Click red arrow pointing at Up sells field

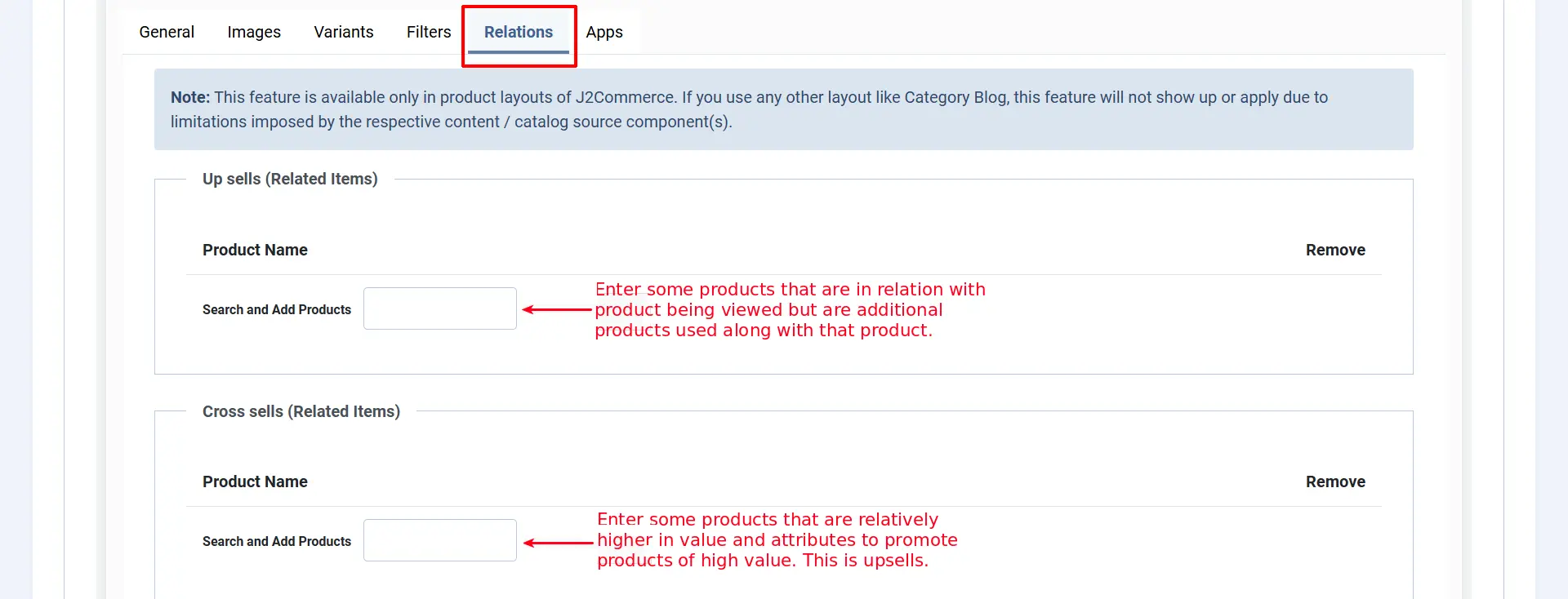[x=557, y=310]
